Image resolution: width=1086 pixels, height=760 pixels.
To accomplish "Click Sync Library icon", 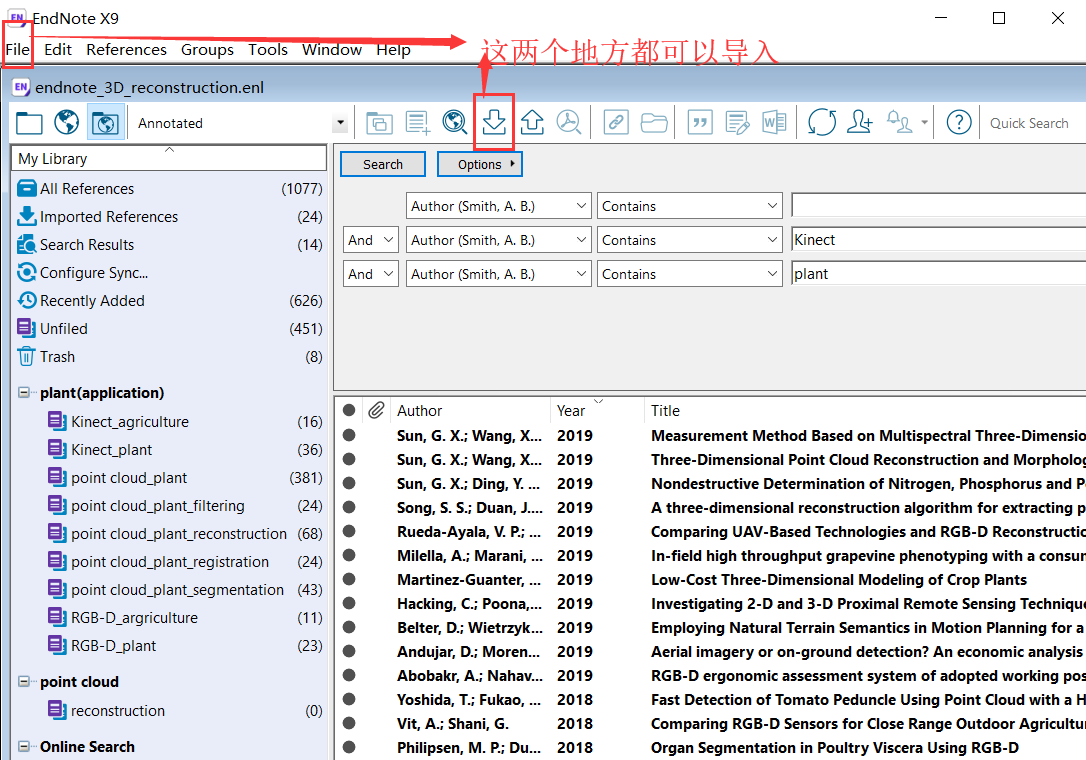I will click(822, 123).
